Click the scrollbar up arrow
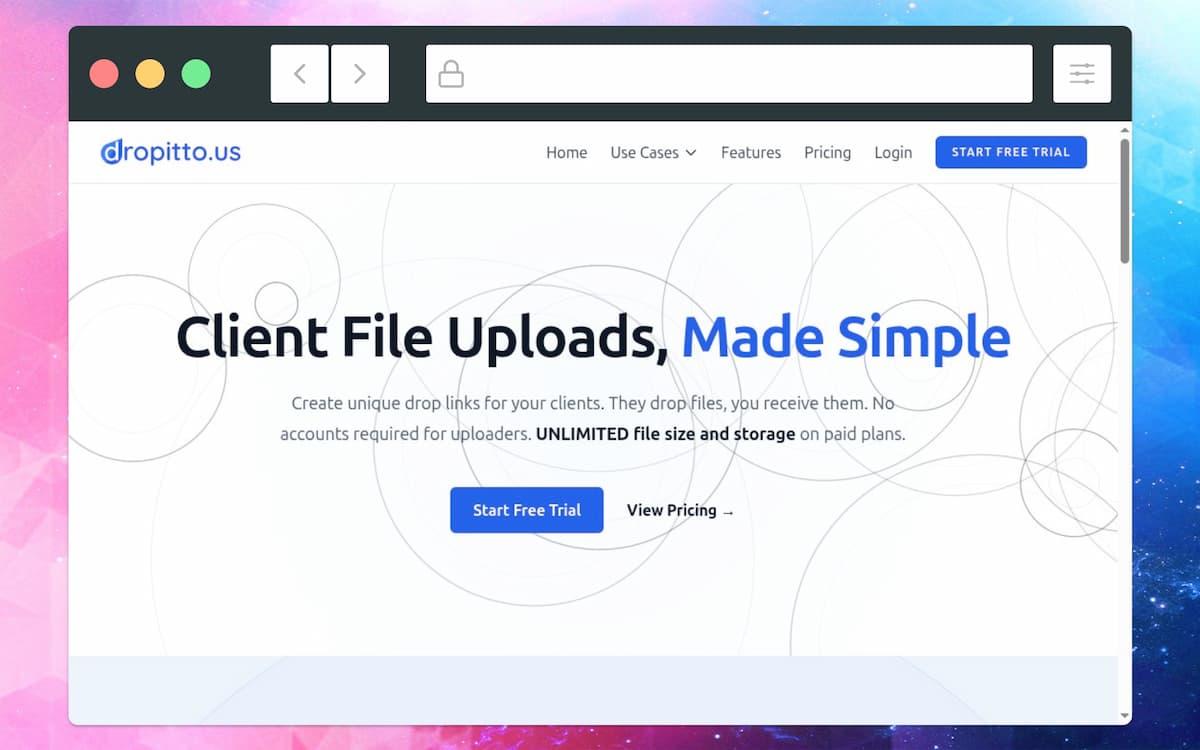The height and width of the screenshot is (750, 1200). (x=1125, y=130)
